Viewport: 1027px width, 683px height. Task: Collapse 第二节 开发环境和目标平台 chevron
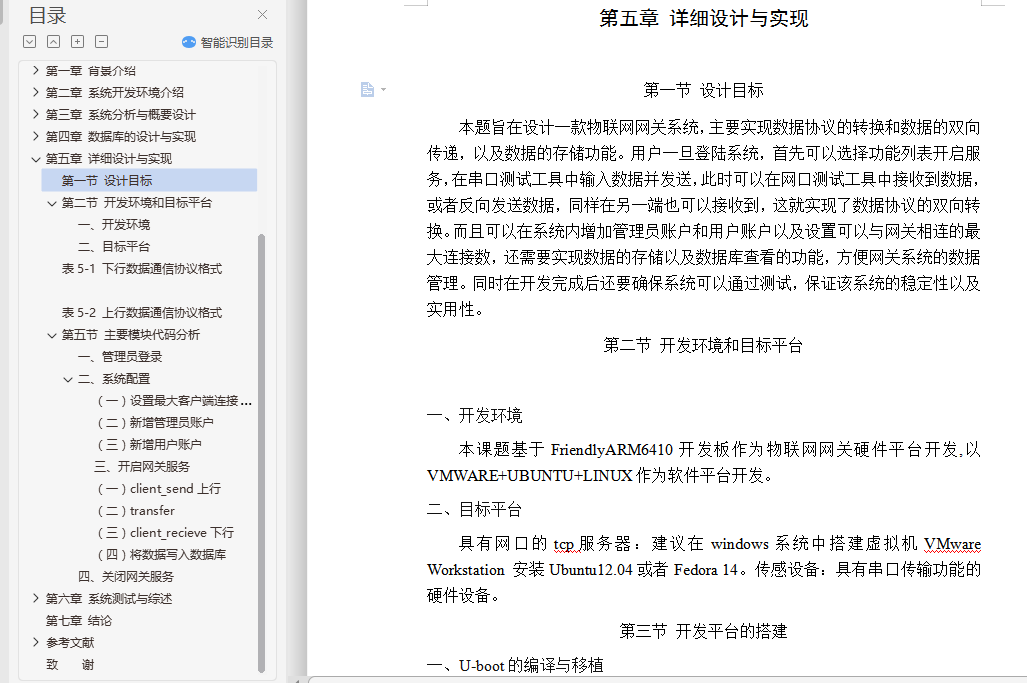tap(52, 203)
